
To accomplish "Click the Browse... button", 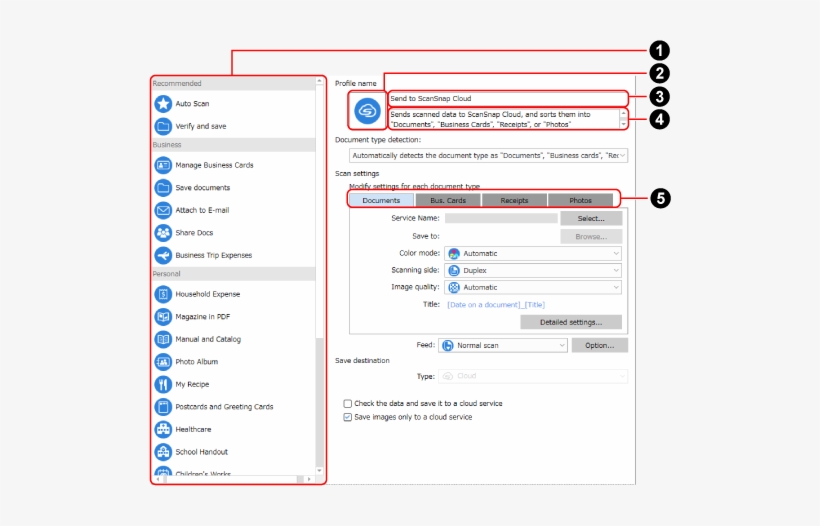I will tap(591, 237).
